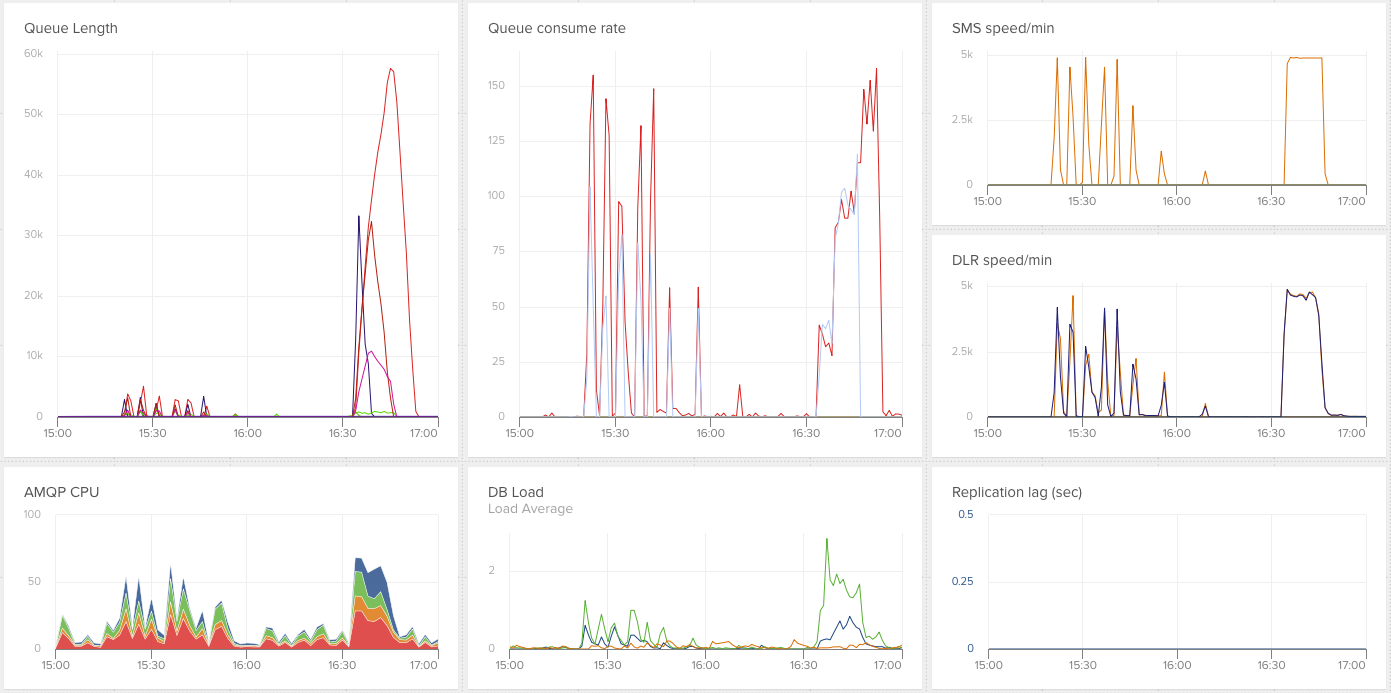Open the Queue consume rate panel title
This screenshot has width=1391, height=693.
[x=557, y=28]
